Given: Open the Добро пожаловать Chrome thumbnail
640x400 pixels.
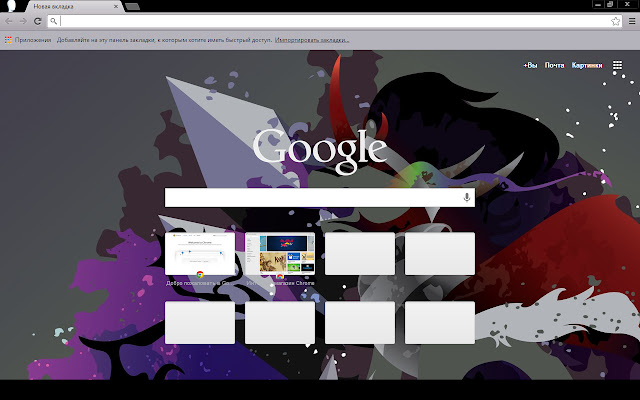Looking at the screenshot, I should (200, 254).
